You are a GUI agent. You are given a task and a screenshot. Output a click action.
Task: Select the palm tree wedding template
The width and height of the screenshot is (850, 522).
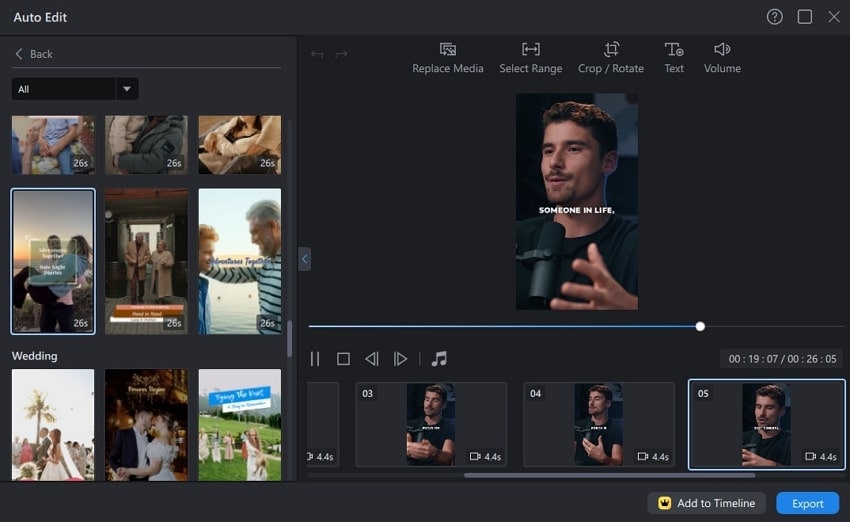[53, 425]
